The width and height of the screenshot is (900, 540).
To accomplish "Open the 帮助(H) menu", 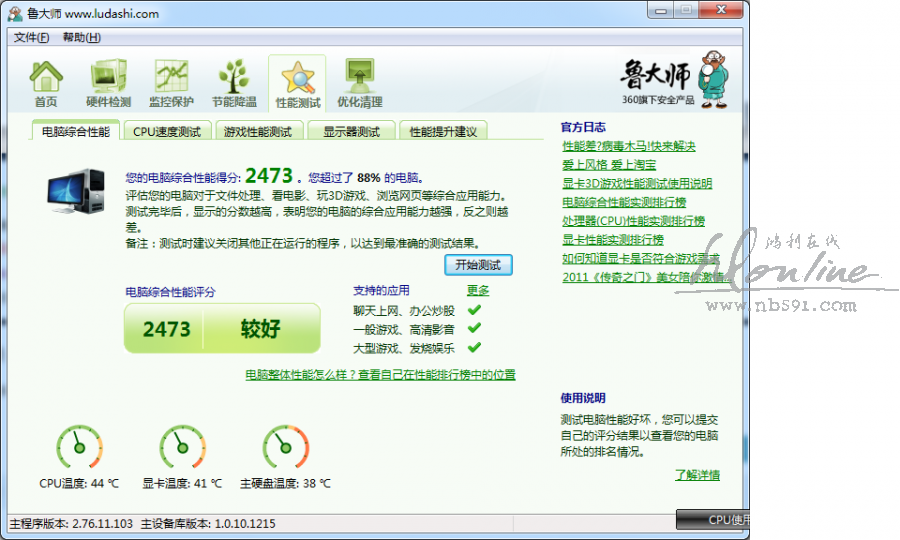I will [81, 37].
